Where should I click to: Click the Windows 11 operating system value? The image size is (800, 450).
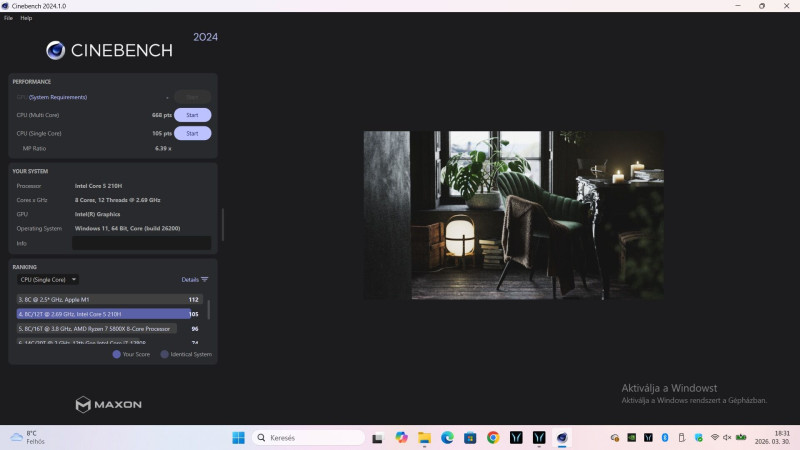point(128,229)
